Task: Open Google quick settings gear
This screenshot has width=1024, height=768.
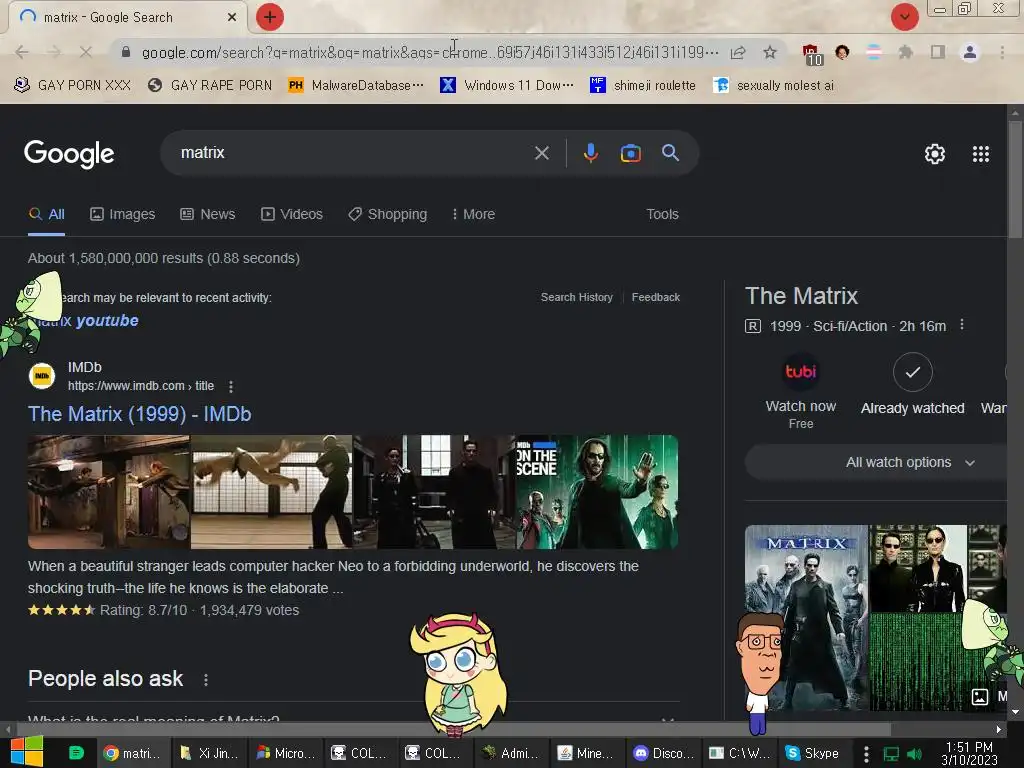Action: pos(935,154)
